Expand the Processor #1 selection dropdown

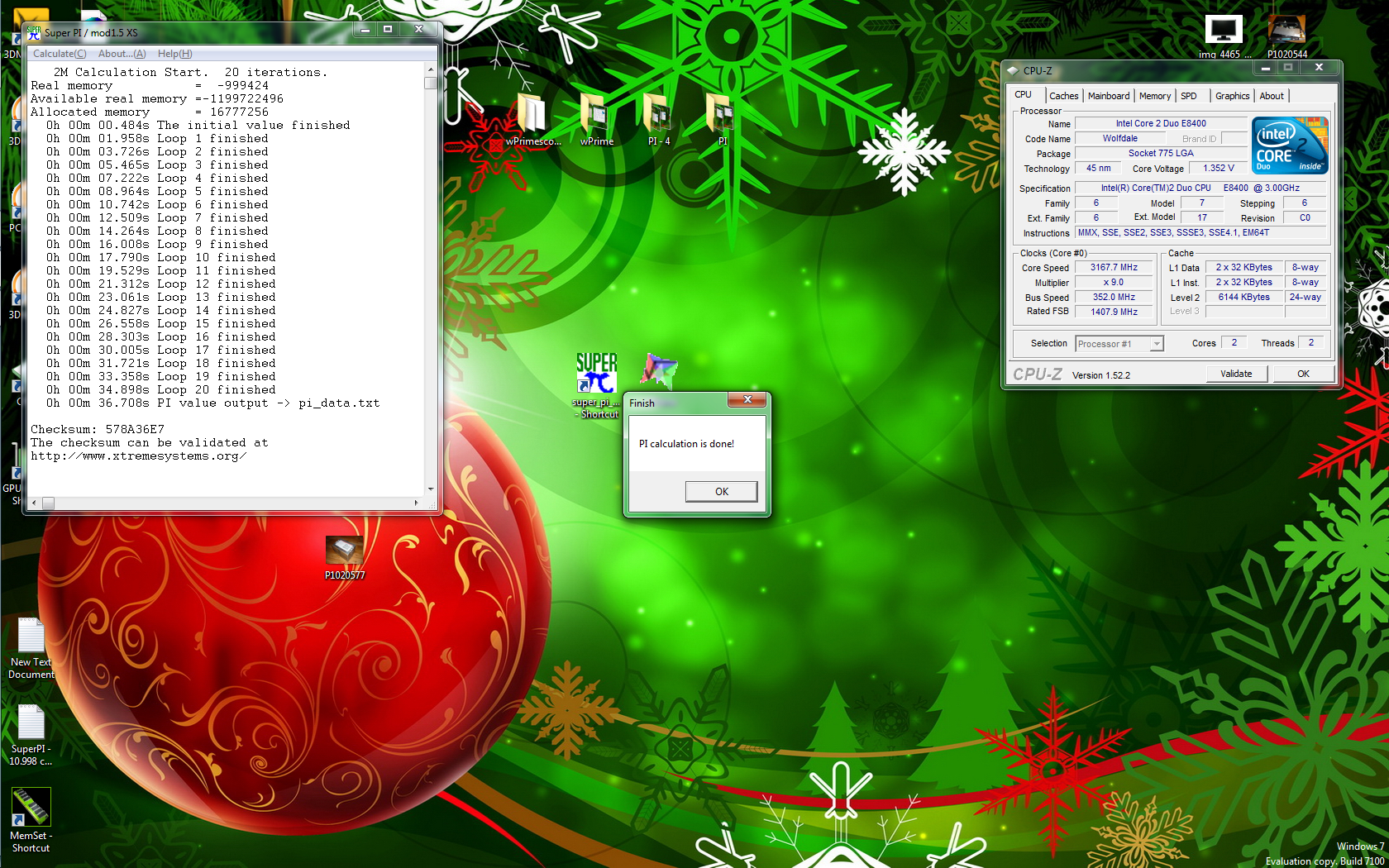coord(1157,344)
